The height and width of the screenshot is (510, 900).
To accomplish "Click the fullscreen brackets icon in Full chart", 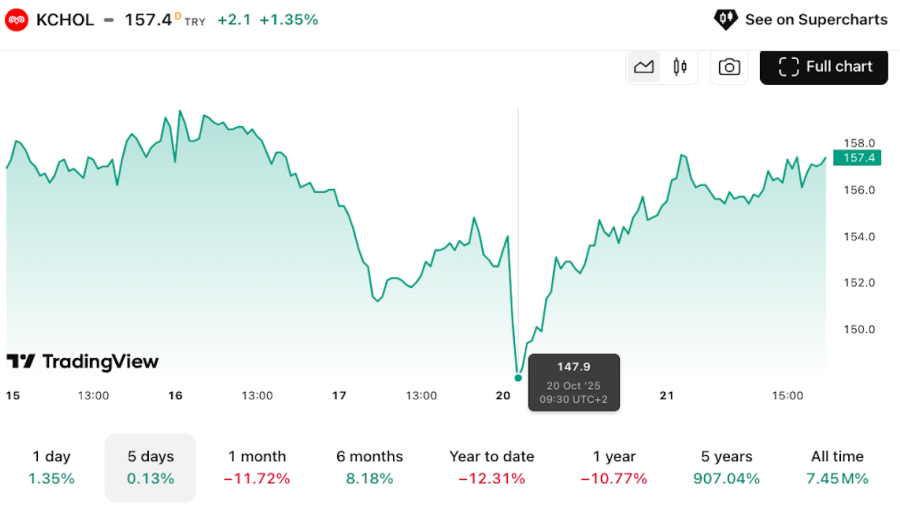I will [789, 67].
